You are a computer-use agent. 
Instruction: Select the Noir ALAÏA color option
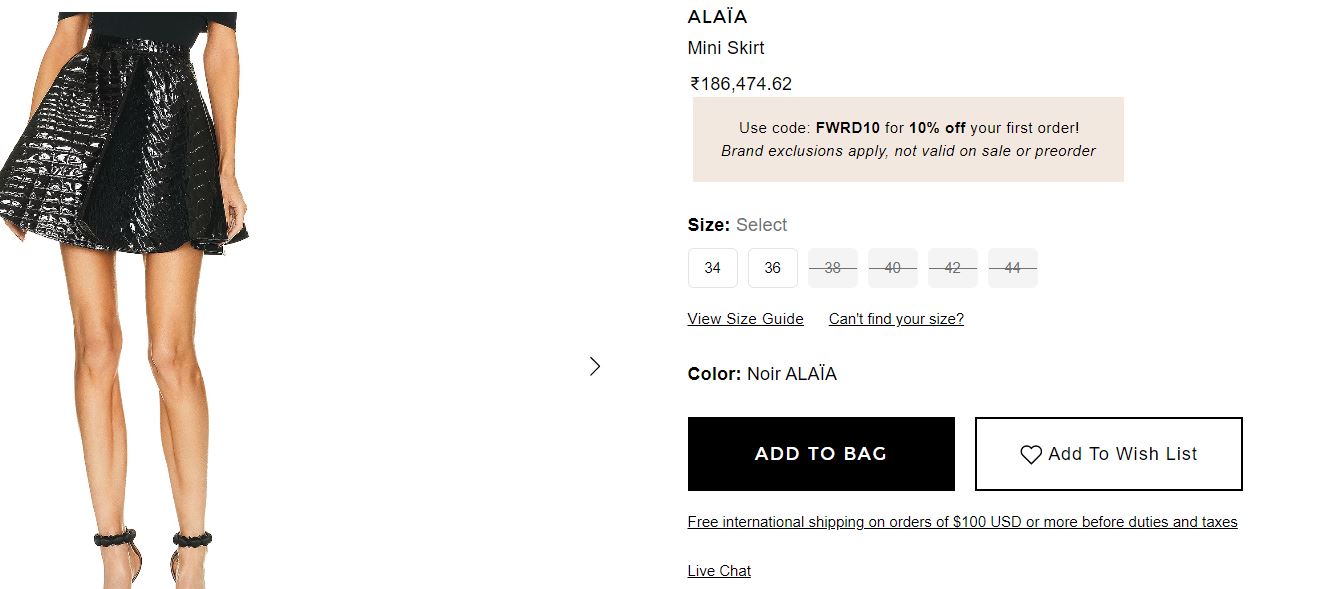point(791,373)
